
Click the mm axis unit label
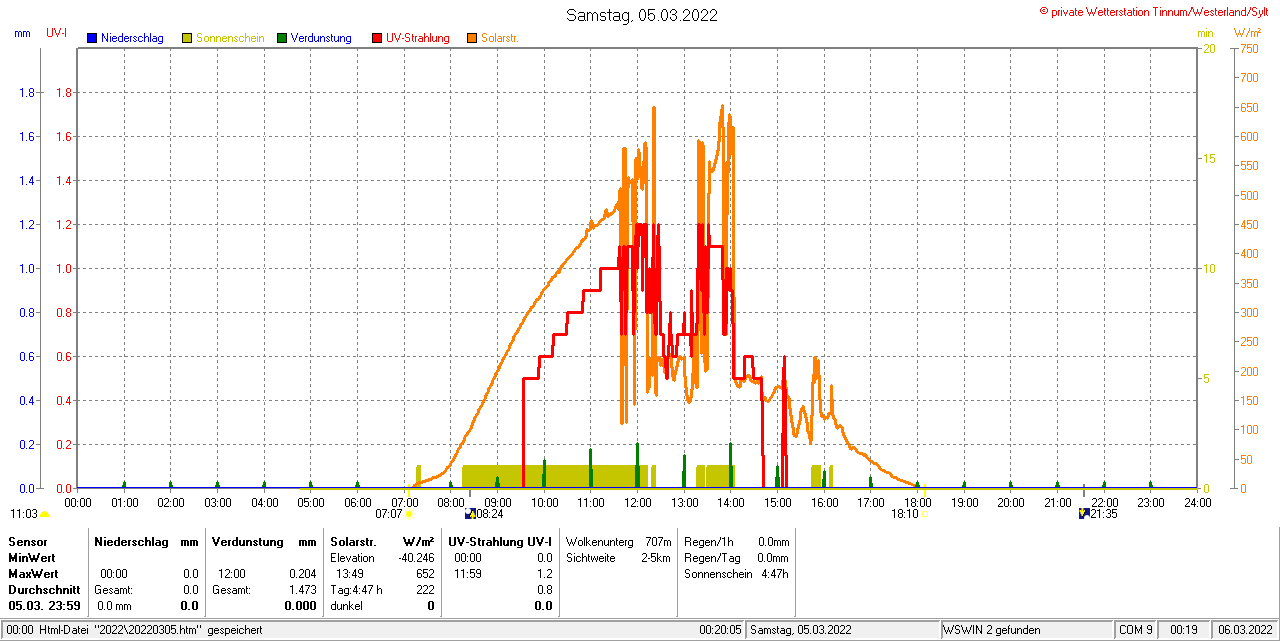[x=23, y=33]
